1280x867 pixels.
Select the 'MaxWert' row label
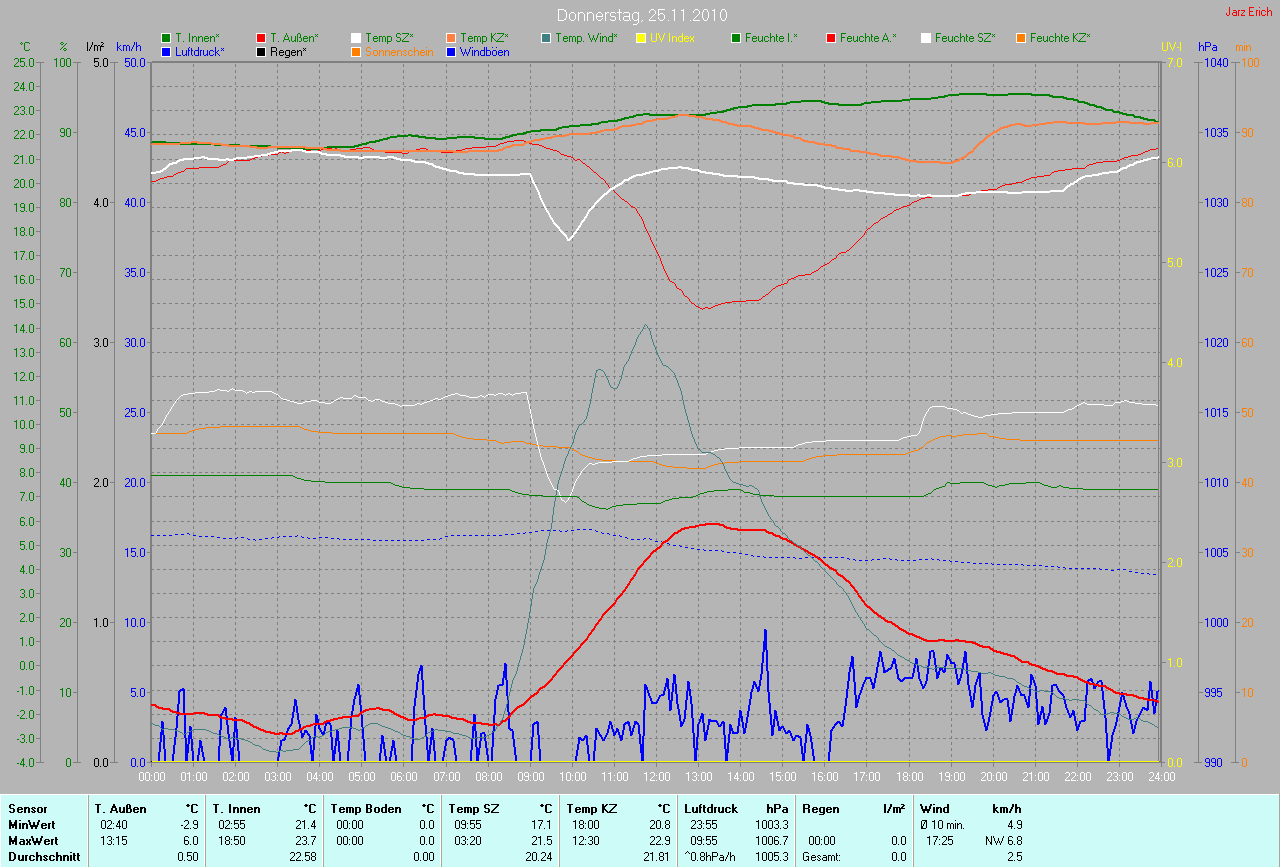pyautogui.click(x=34, y=841)
